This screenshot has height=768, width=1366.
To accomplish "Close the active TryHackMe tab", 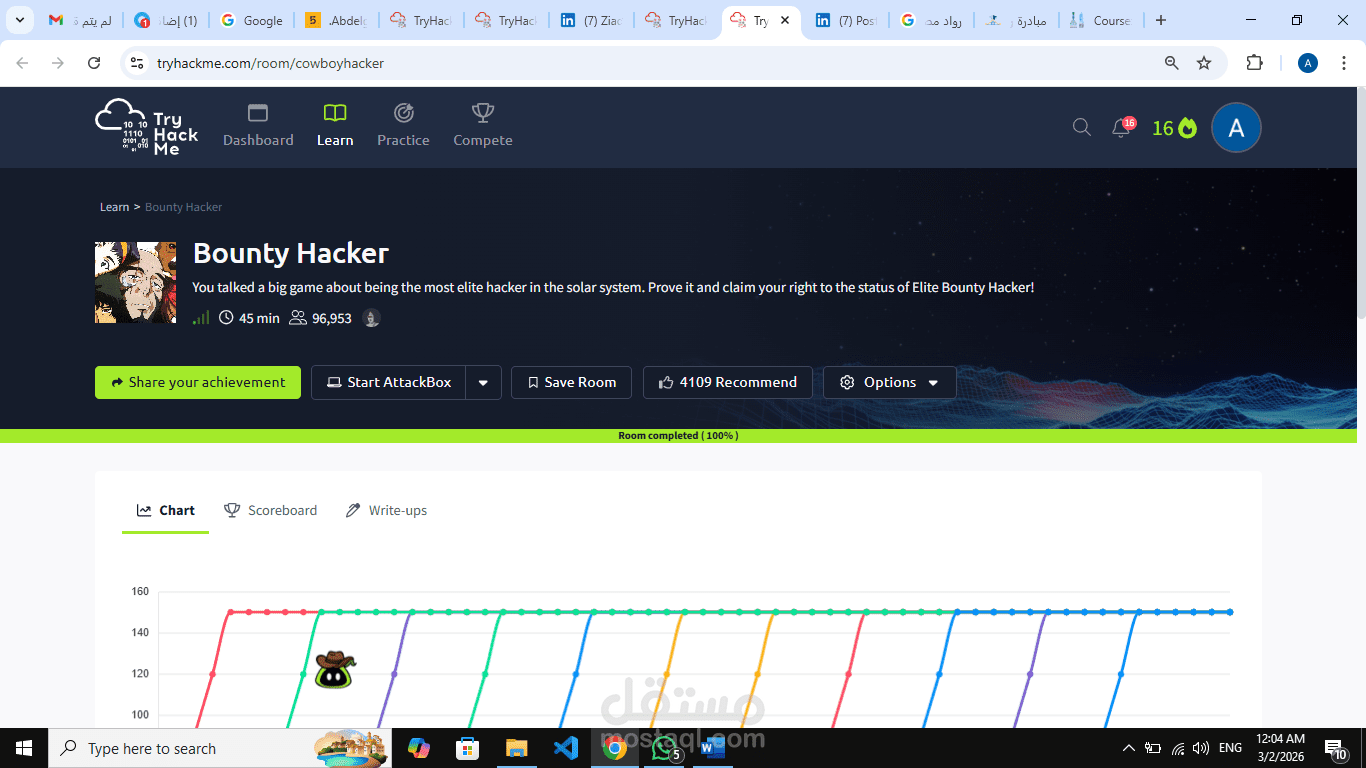I will click(785, 20).
